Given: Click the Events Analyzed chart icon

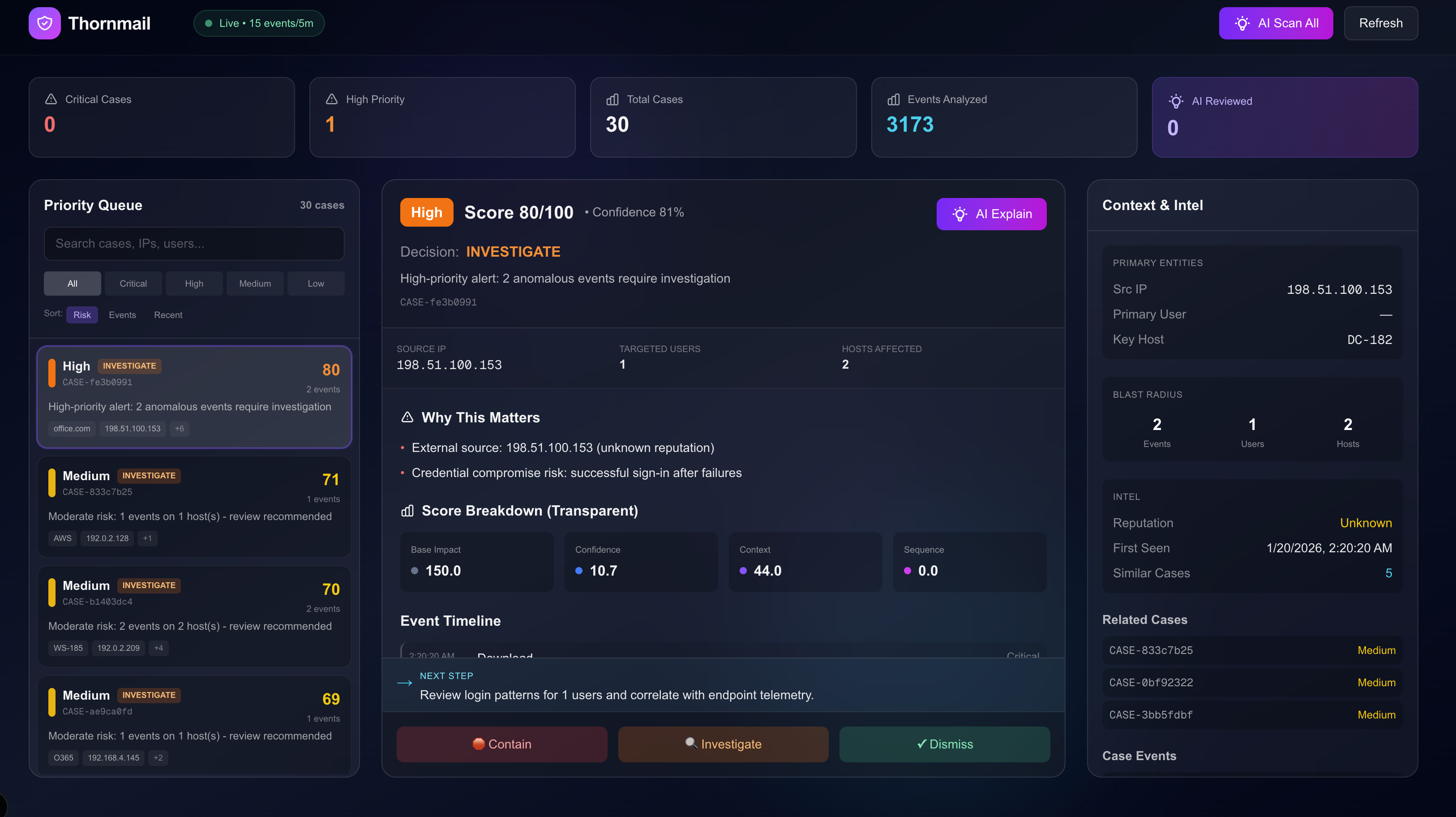Looking at the screenshot, I should tap(893, 99).
